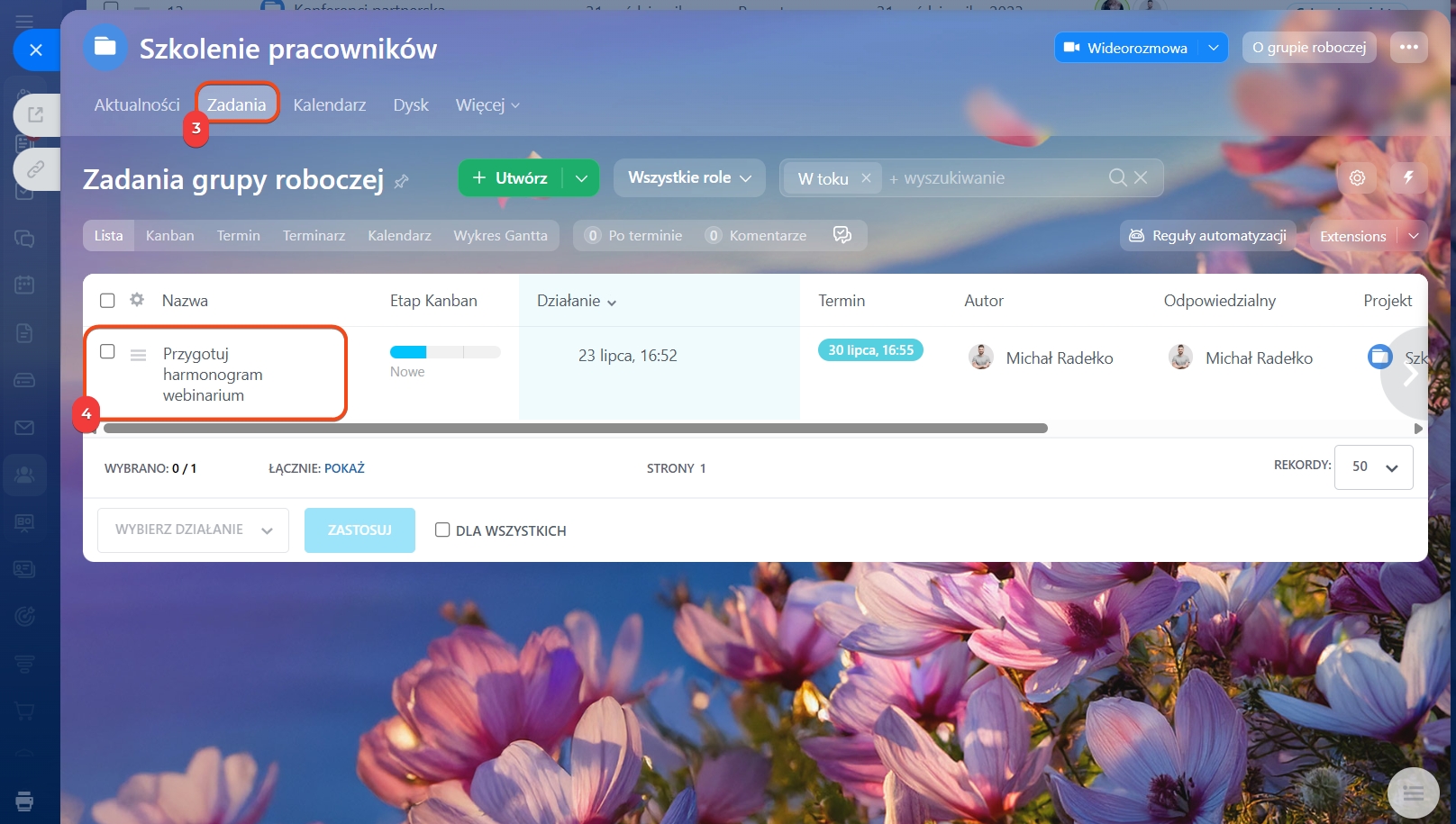1456x824 pixels.
Task: Remove the W toku filter chip
Action: click(866, 178)
